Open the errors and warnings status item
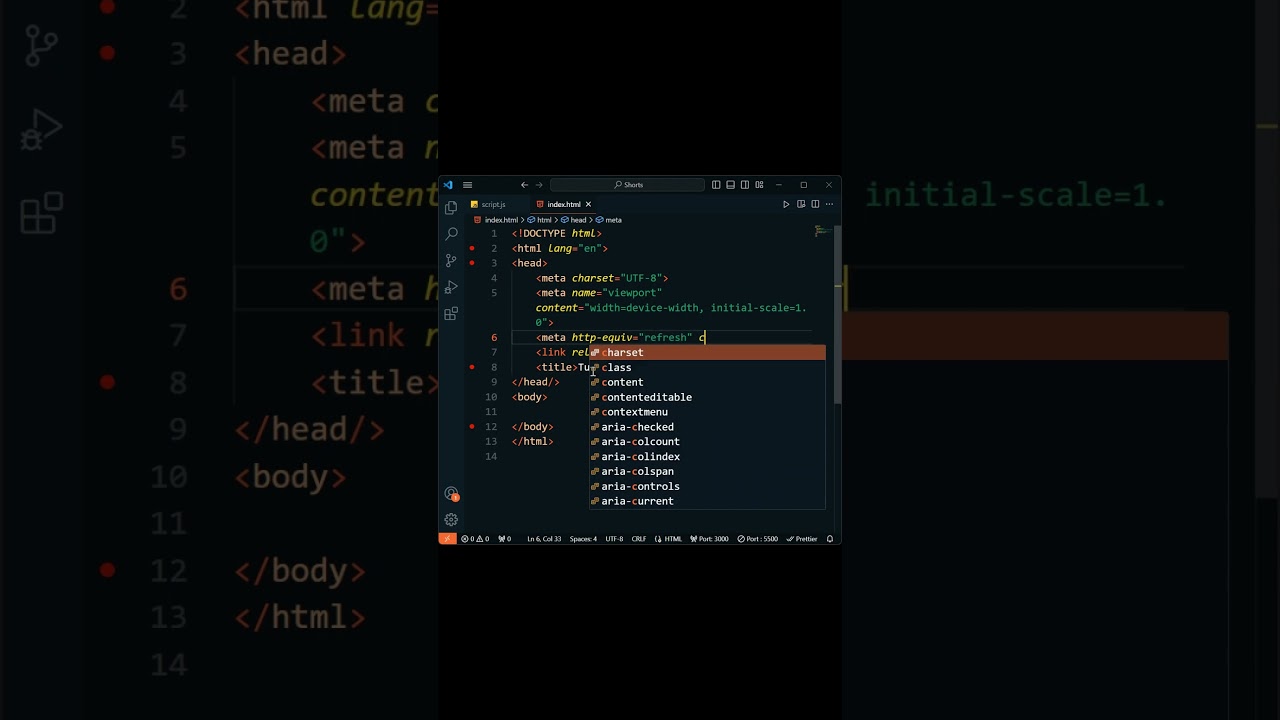The image size is (1280, 720). (x=475, y=539)
